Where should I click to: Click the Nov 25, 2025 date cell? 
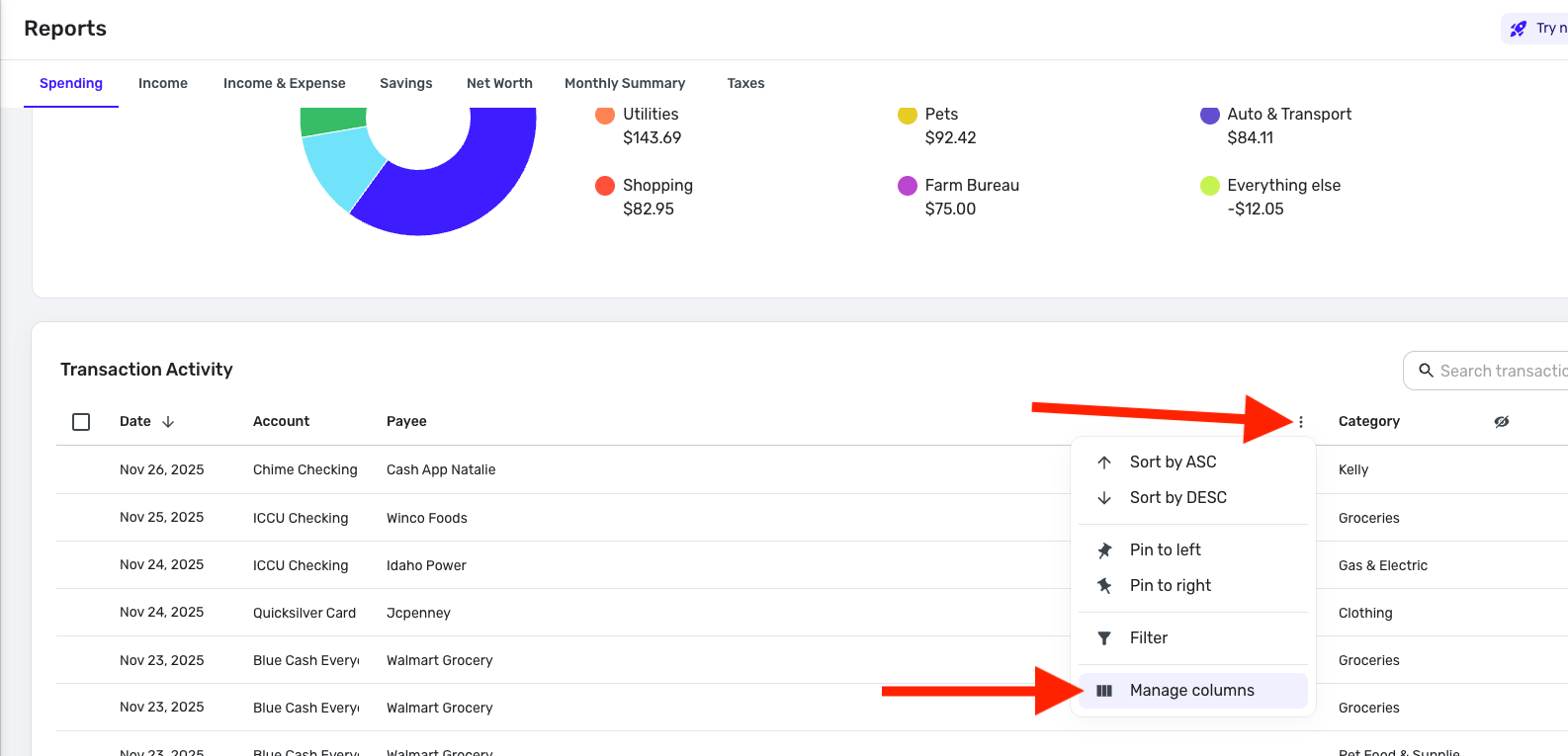pos(162,518)
